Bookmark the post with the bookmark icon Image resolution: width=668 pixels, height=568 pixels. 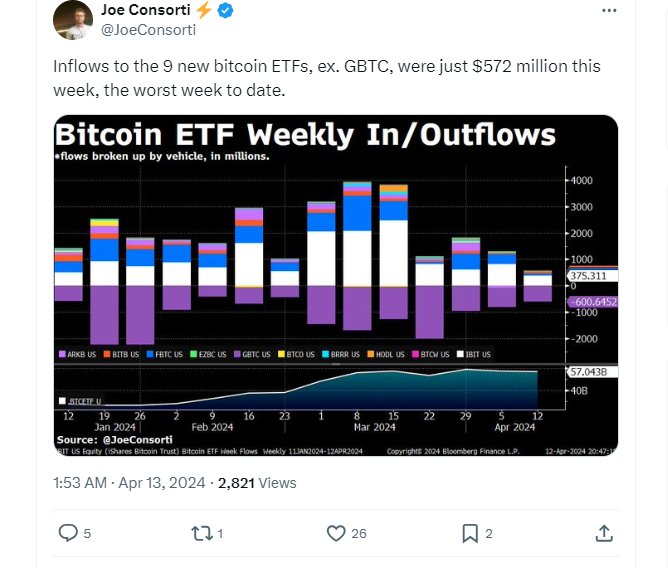[x=470, y=533]
